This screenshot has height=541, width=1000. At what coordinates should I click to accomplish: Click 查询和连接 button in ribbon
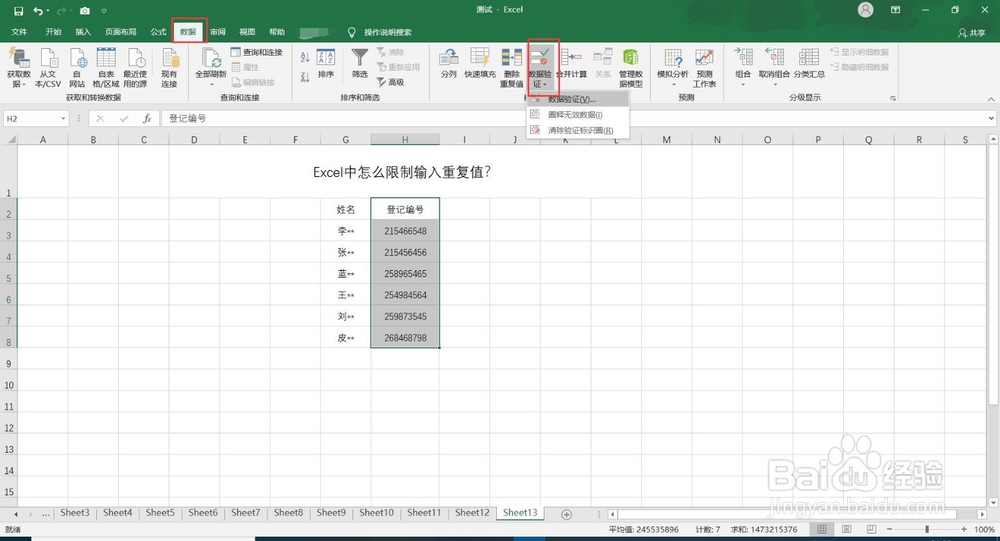(x=256, y=52)
